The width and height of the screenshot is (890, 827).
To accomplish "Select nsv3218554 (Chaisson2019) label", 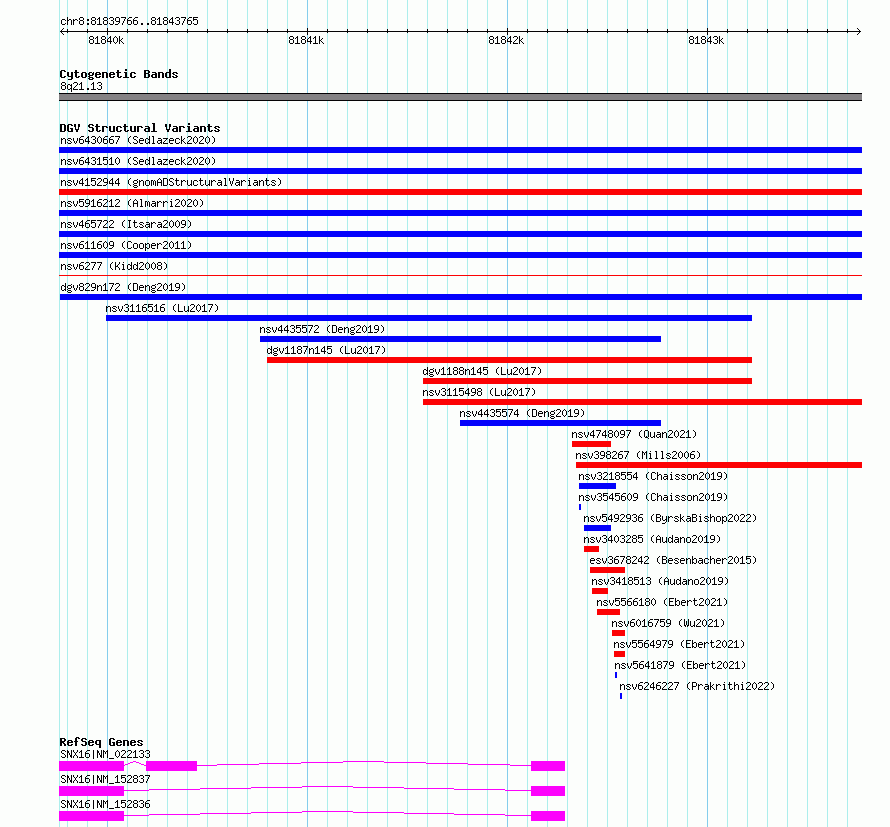I will pos(653,476).
